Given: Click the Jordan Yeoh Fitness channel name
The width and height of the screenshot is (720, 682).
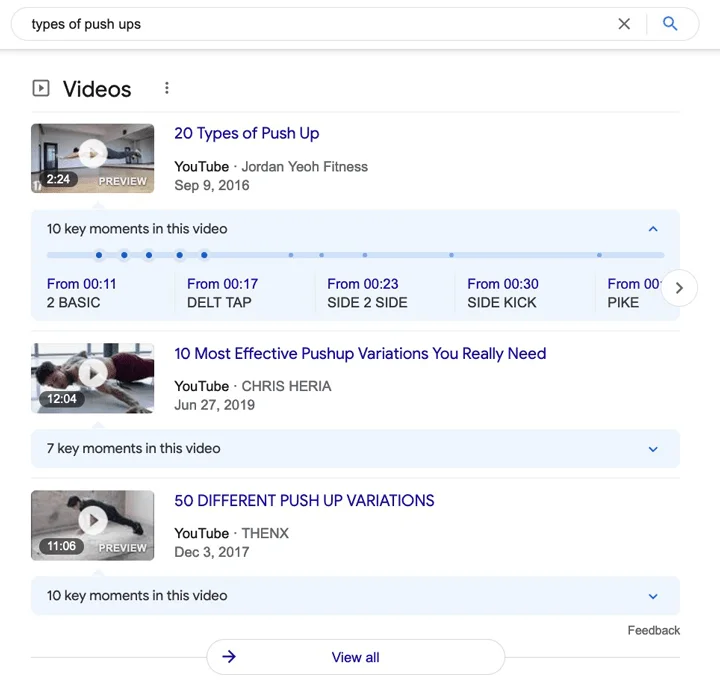Looking at the screenshot, I should [x=305, y=167].
